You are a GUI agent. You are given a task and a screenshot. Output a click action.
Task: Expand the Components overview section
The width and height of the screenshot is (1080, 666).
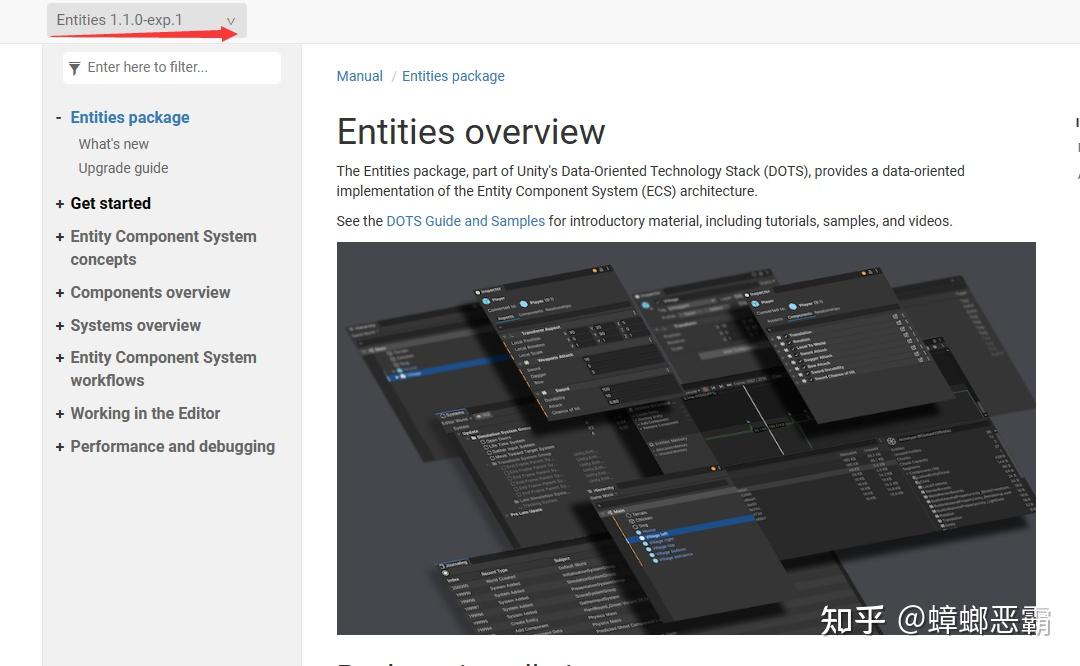pos(59,292)
